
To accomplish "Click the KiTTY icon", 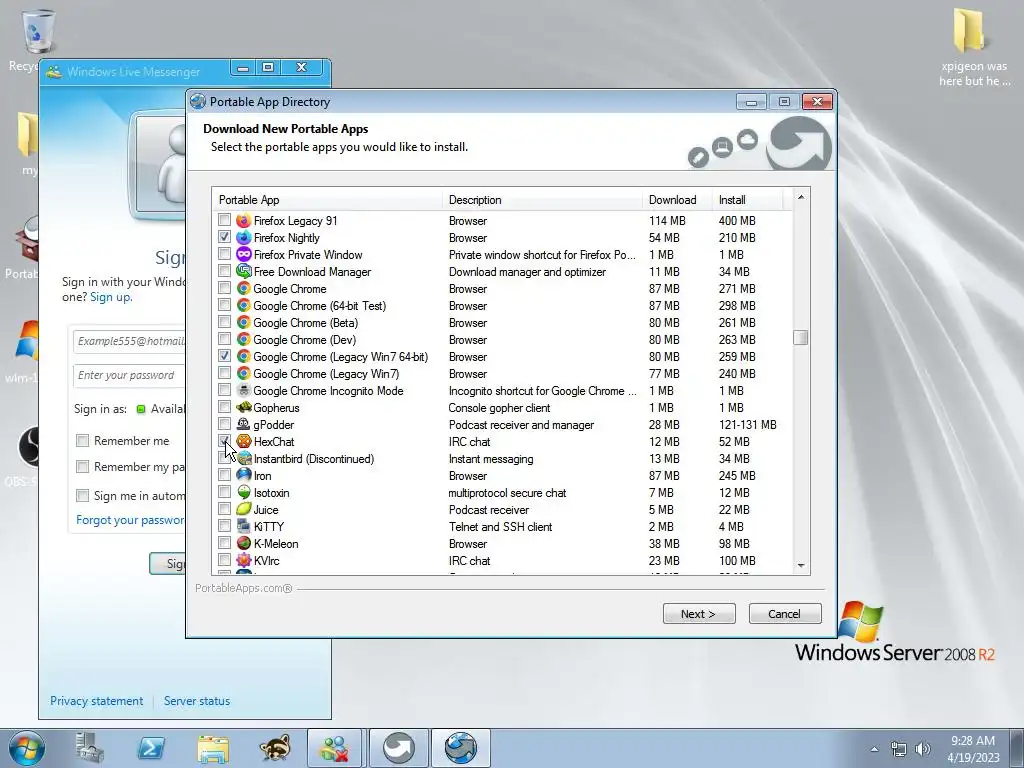I will pyautogui.click(x=244, y=526).
